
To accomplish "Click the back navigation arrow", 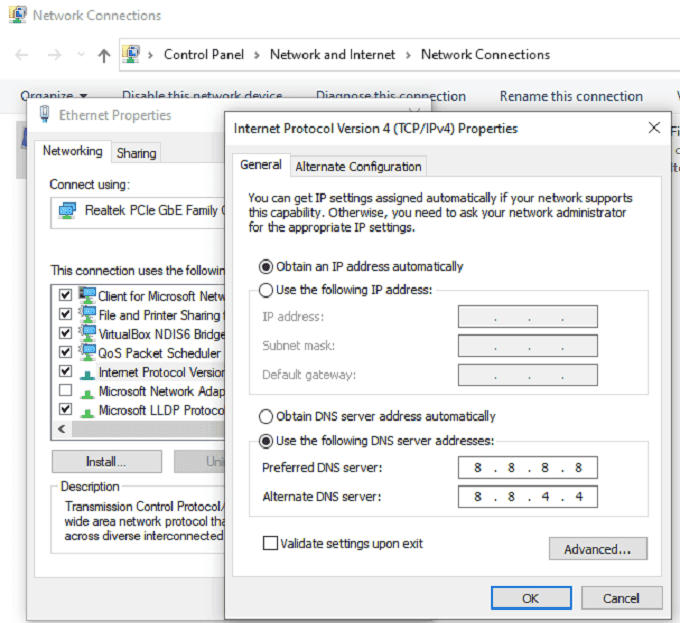I will point(22,55).
